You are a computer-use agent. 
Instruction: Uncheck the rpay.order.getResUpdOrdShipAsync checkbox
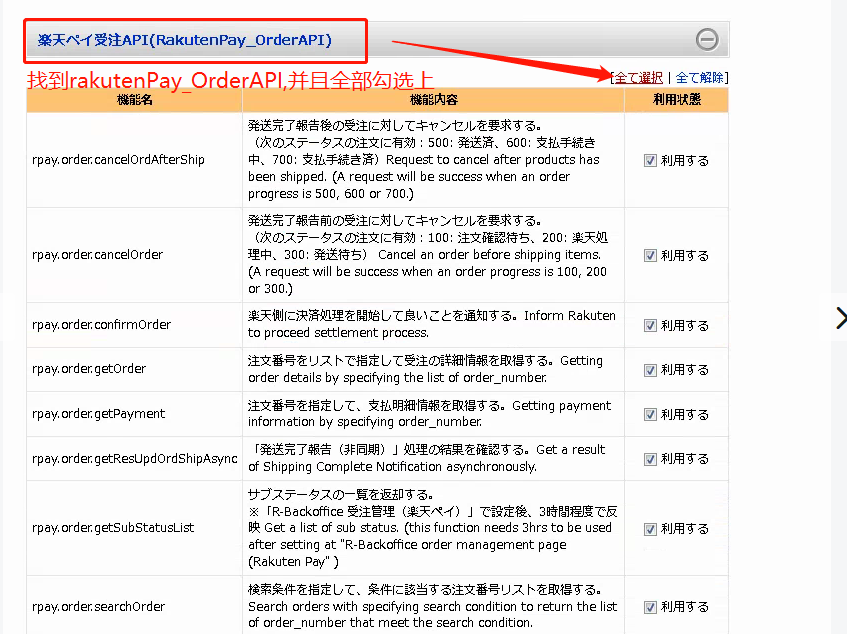tap(650, 459)
